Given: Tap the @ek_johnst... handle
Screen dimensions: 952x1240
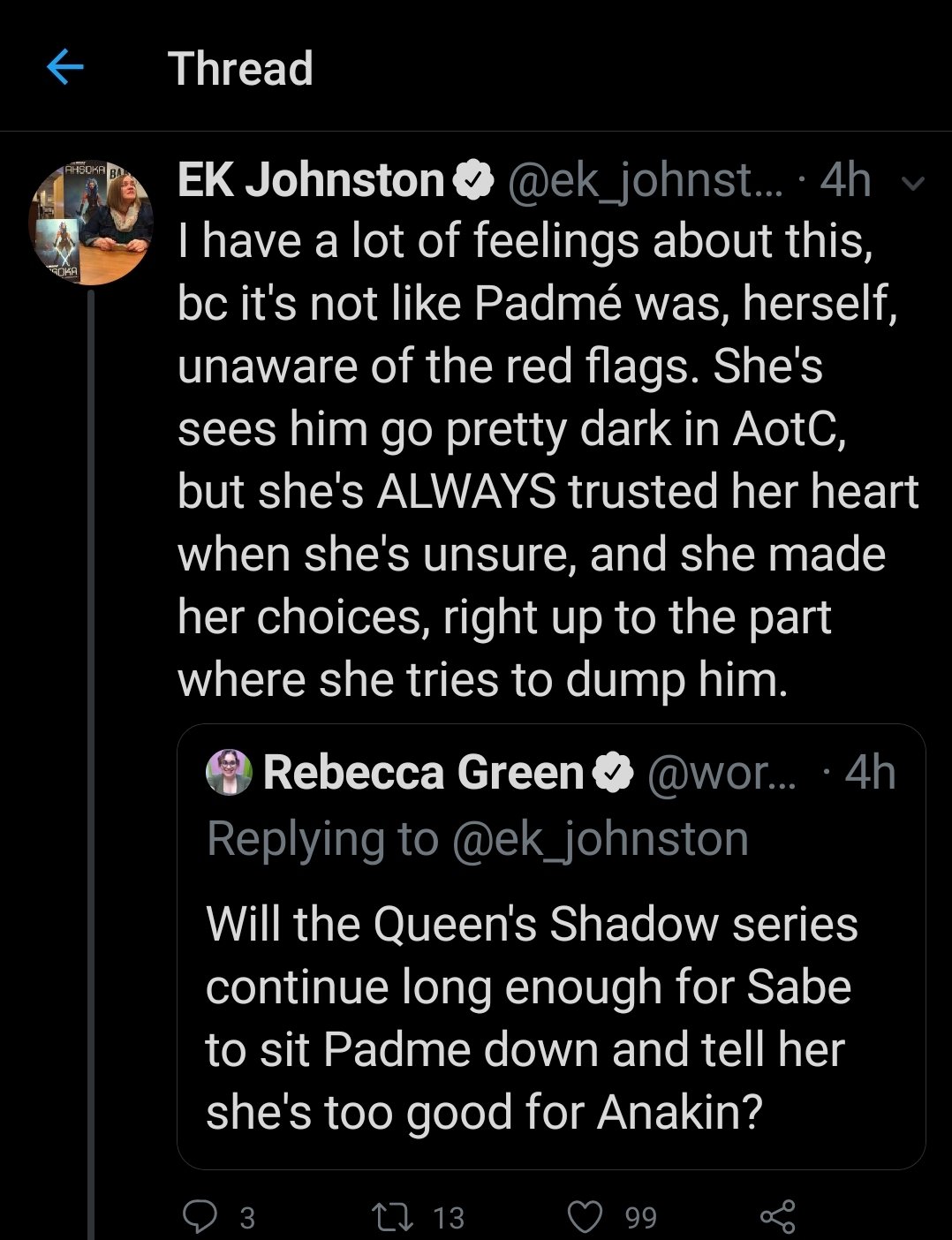Looking at the screenshot, I should point(645,181).
